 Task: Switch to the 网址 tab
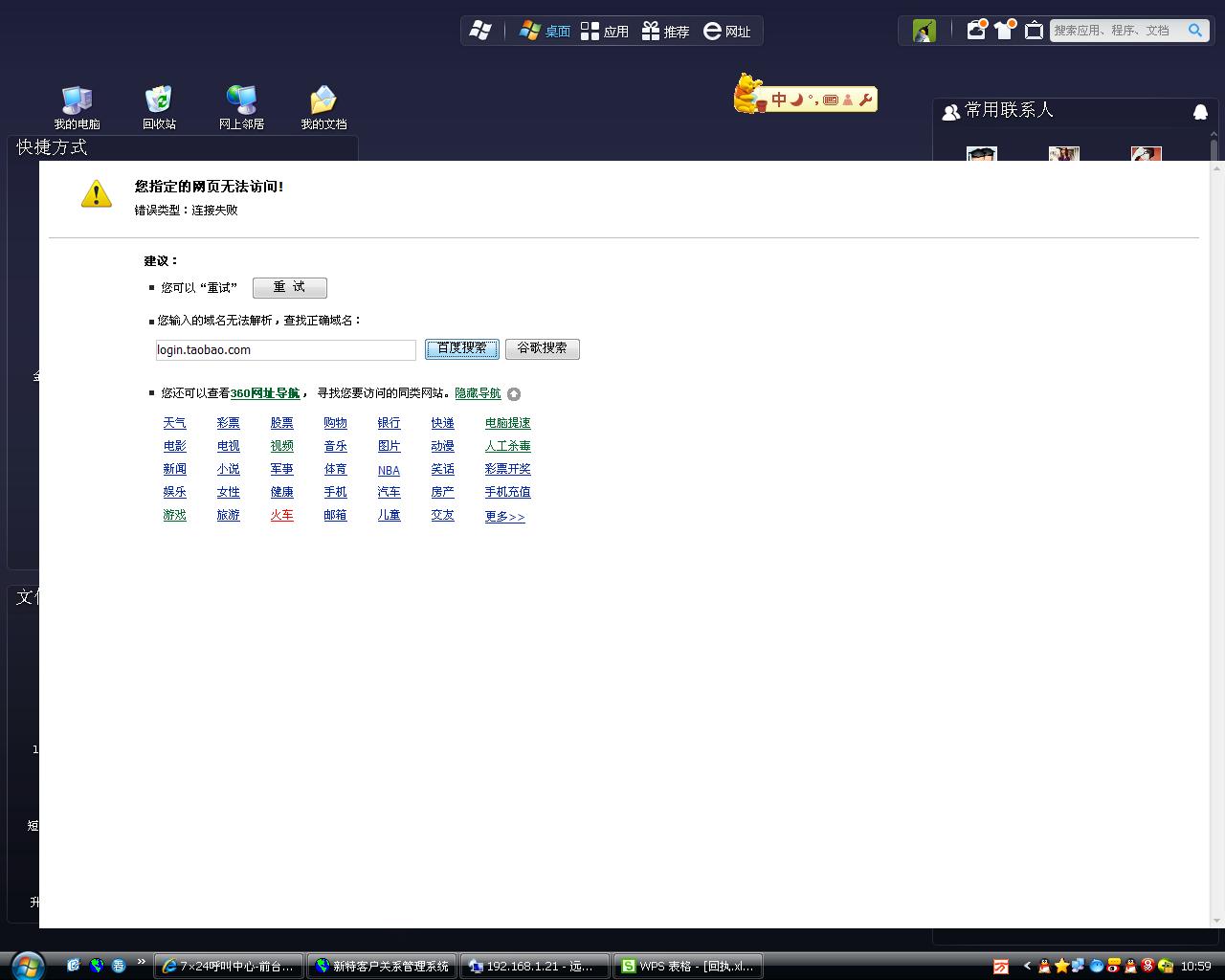click(726, 31)
